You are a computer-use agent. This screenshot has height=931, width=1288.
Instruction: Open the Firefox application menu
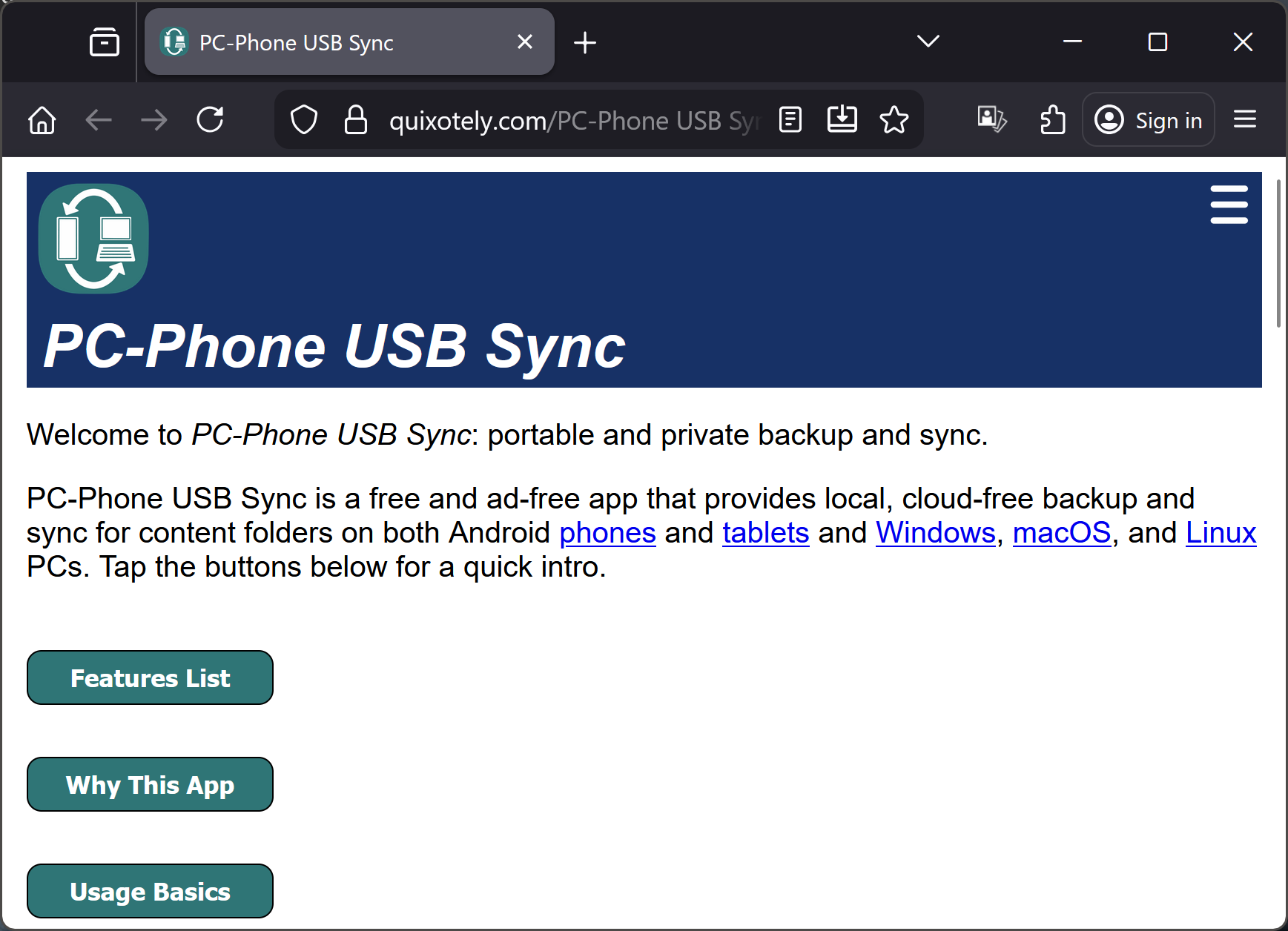(1244, 120)
